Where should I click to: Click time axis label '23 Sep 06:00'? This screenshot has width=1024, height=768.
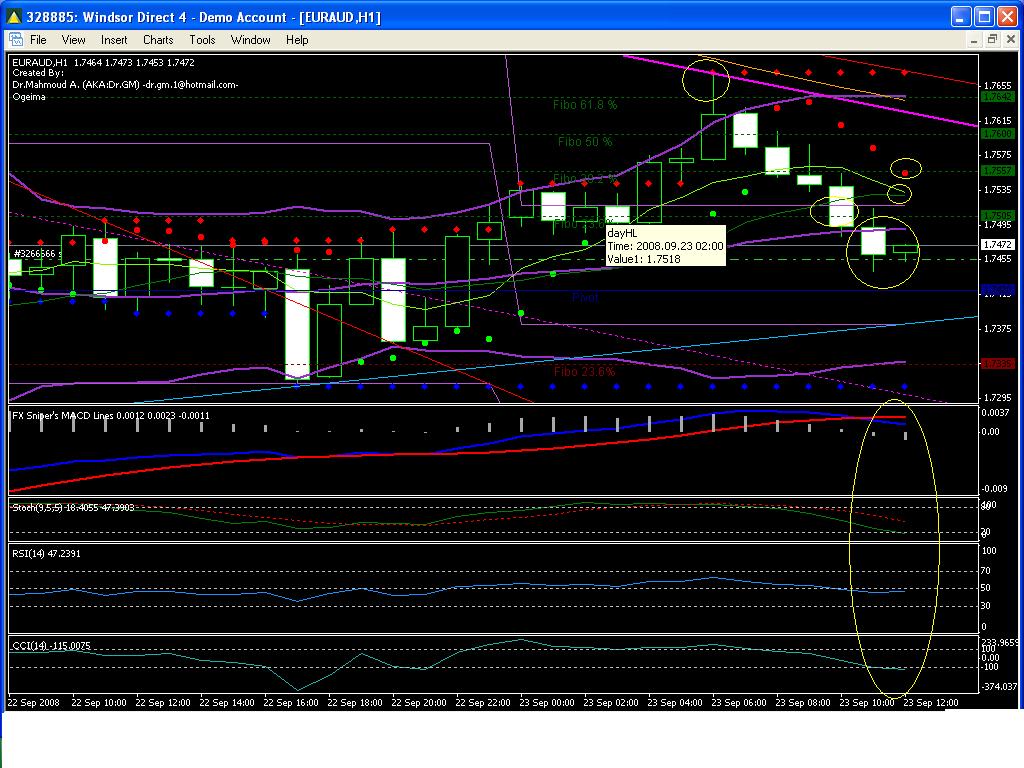click(739, 703)
